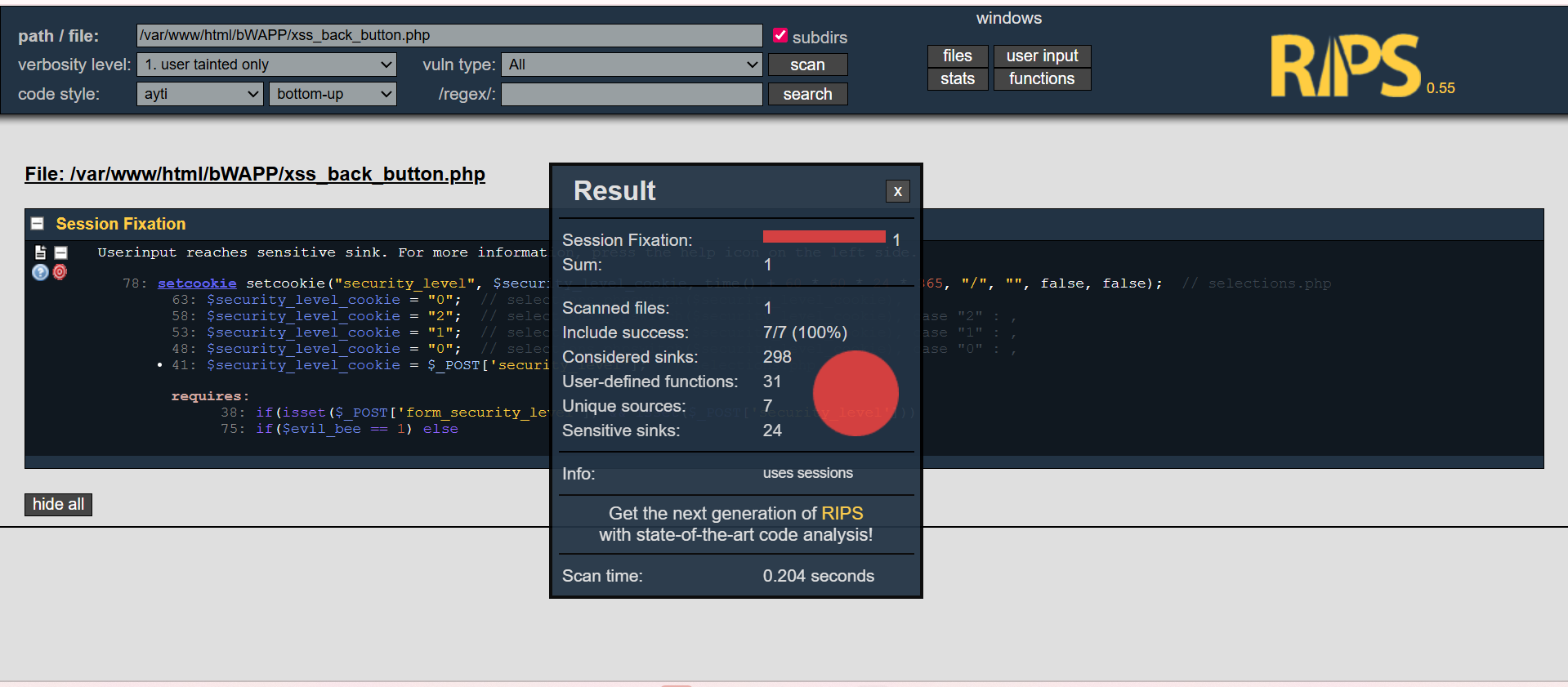Viewport: 1568px width, 687px height.
Task: Click the blue help question icon
Action: (x=40, y=272)
